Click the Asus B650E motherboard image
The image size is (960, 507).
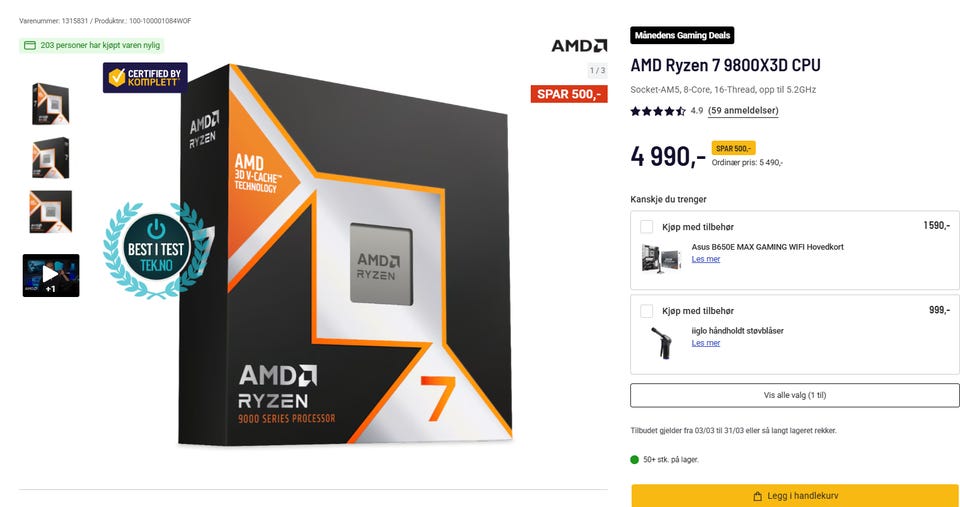[x=662, y=258]
